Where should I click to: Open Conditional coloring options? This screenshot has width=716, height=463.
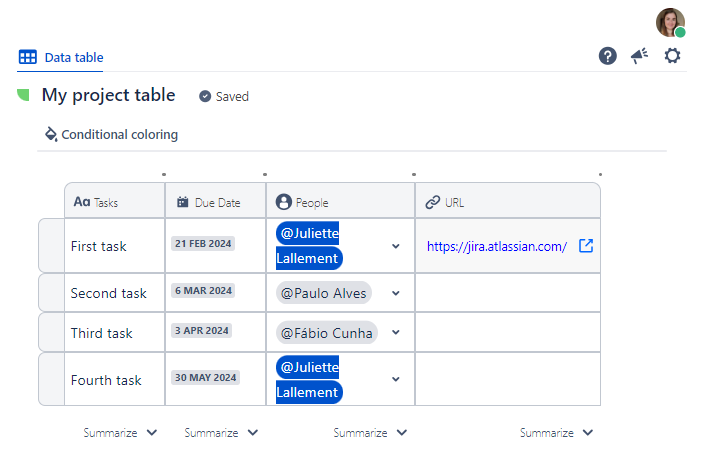click(x=111, y=134)
